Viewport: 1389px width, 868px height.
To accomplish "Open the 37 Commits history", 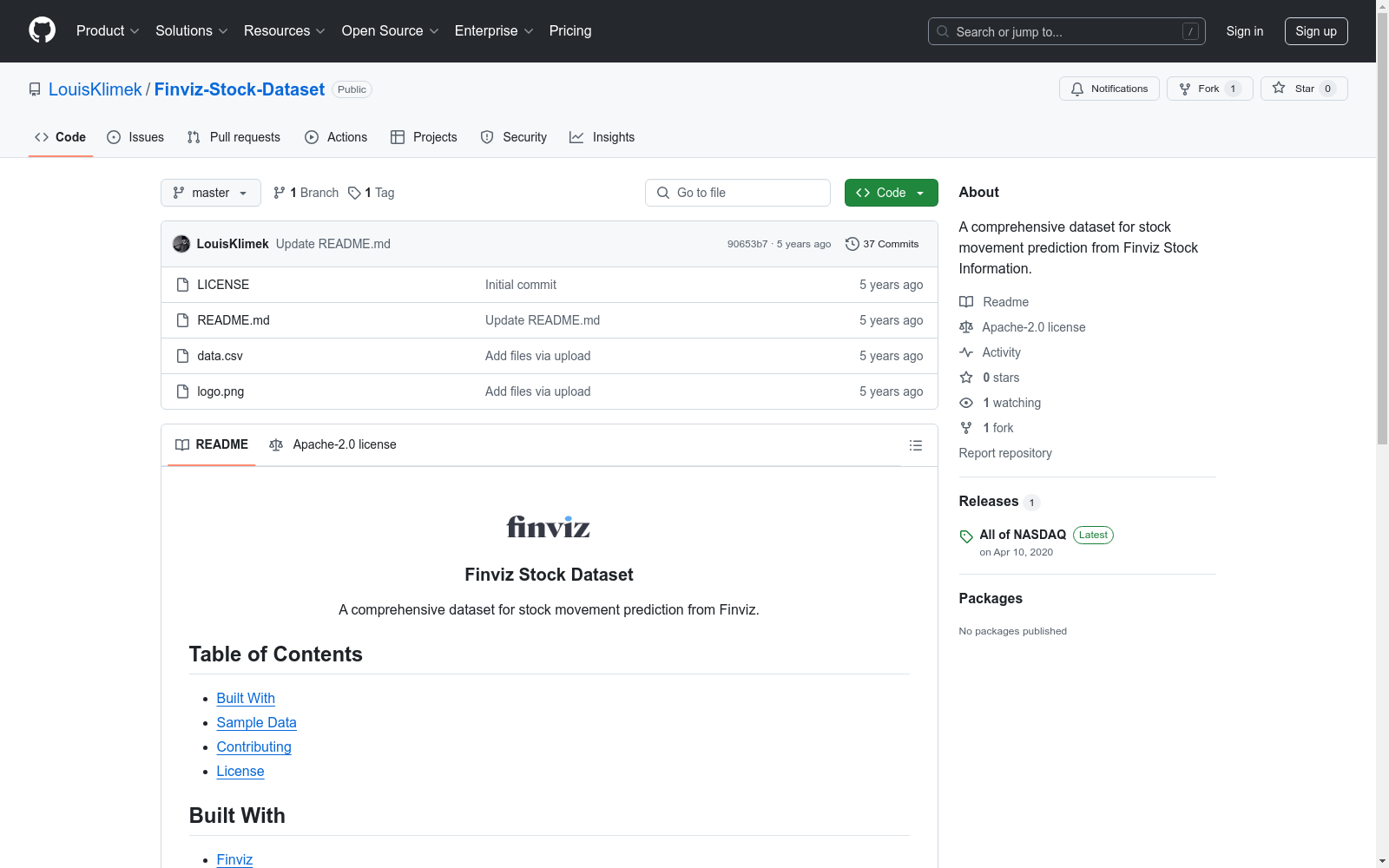I will coord(882,244).
